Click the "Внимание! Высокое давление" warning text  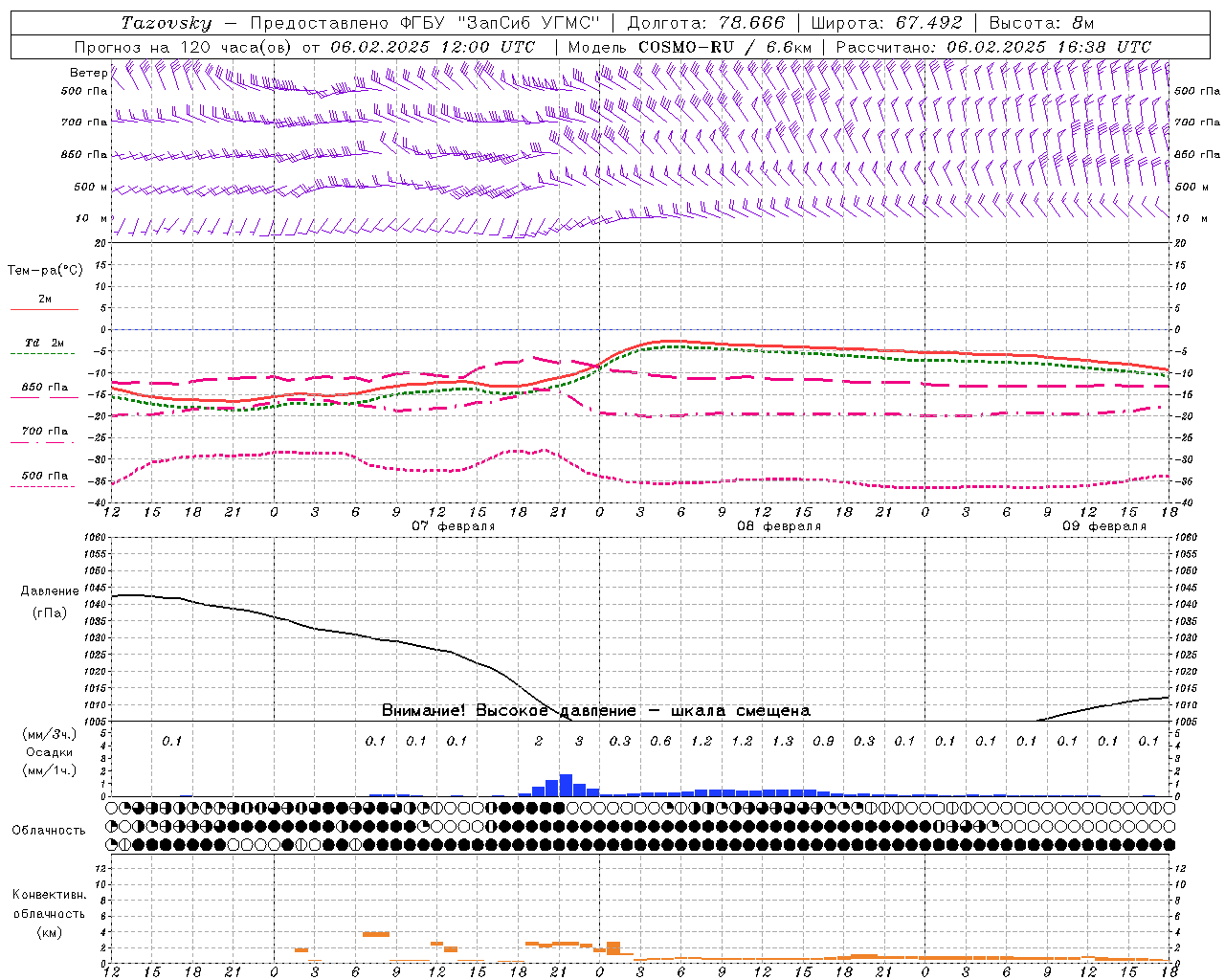508,710
